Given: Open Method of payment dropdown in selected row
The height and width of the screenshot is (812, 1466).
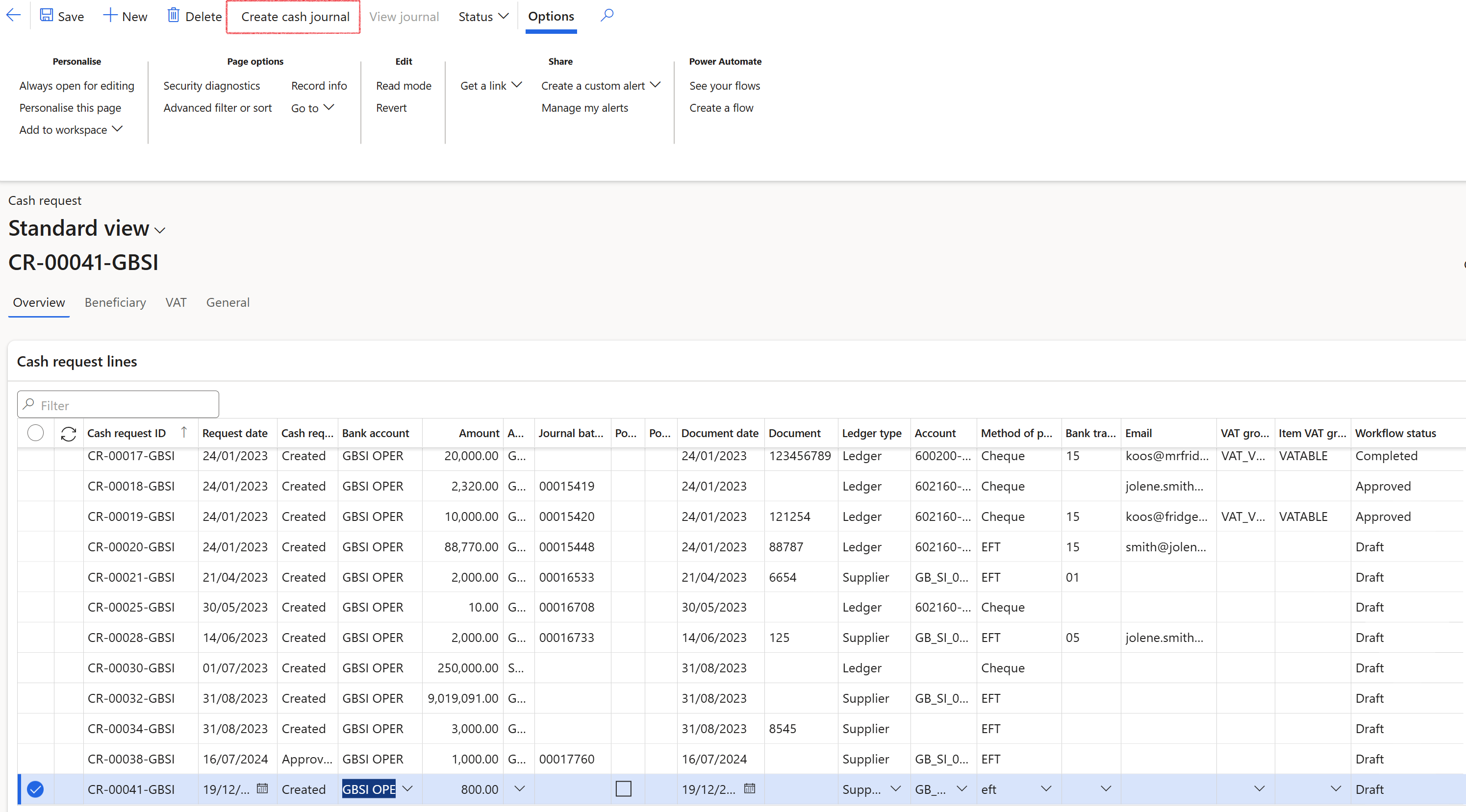Looking at the screenshot, I should coord(1046,788).
